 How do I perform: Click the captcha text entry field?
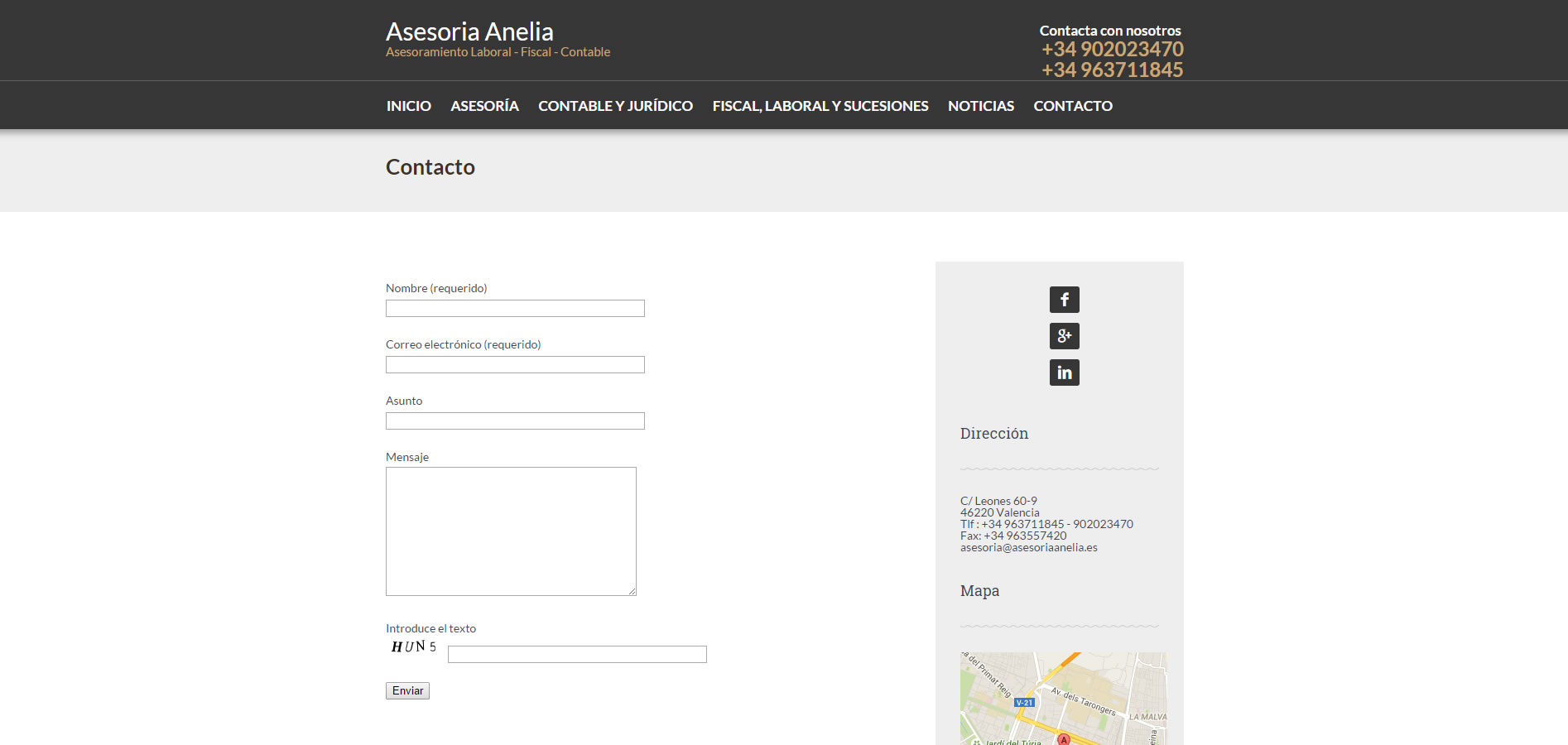[577, 655]
